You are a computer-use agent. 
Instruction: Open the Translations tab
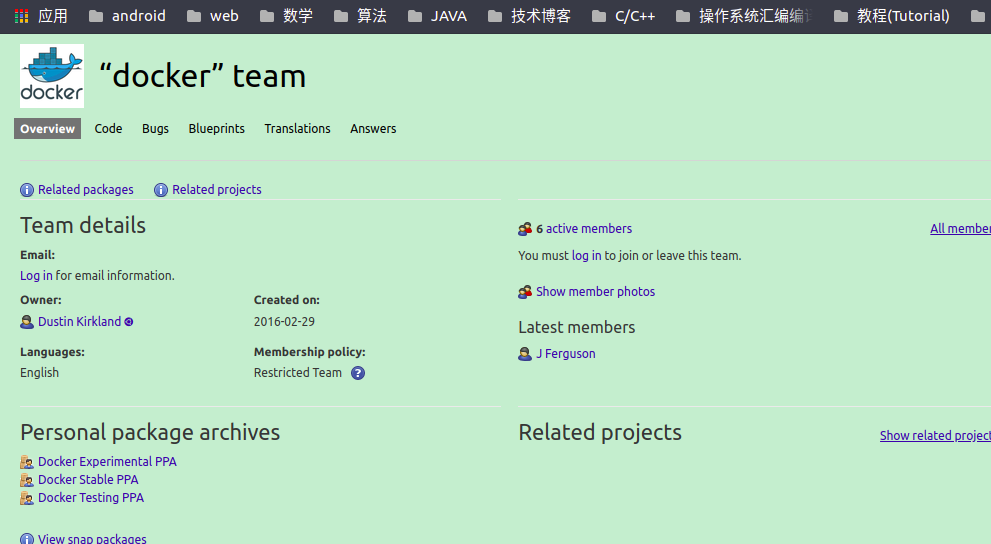point(297,128)
